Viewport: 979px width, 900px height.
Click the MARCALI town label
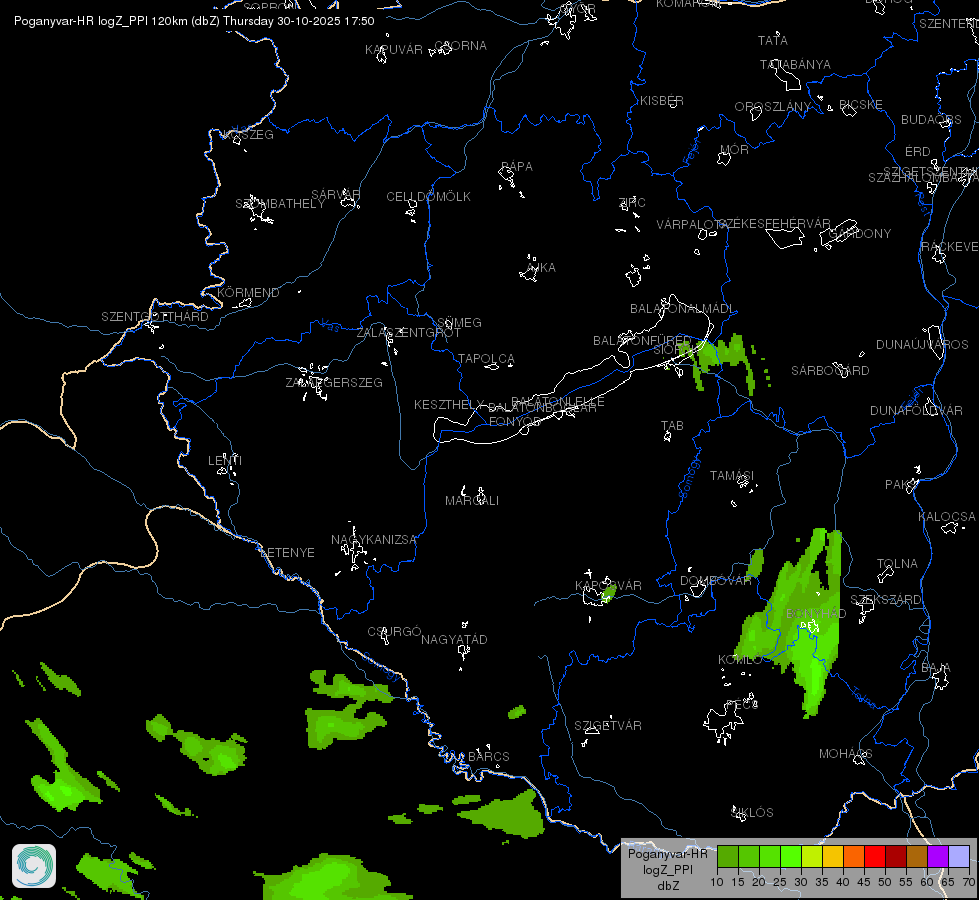(472, 501)
